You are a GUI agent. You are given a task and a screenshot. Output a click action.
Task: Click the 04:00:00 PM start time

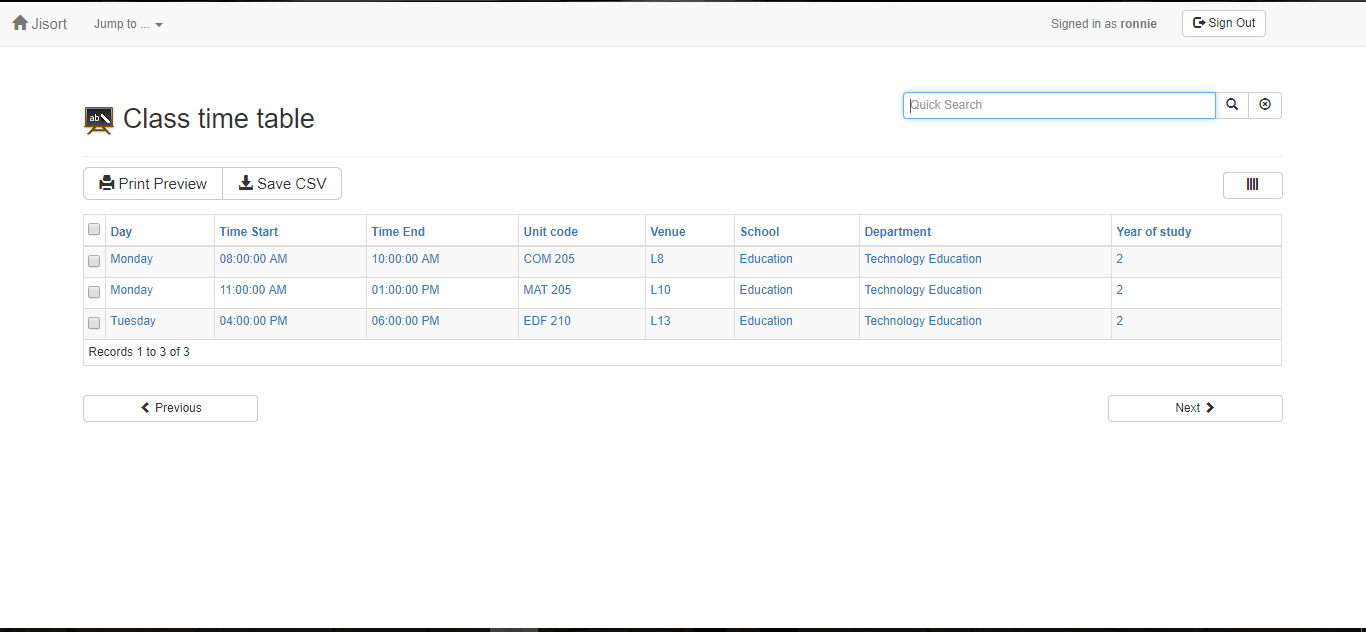(253, 321)
